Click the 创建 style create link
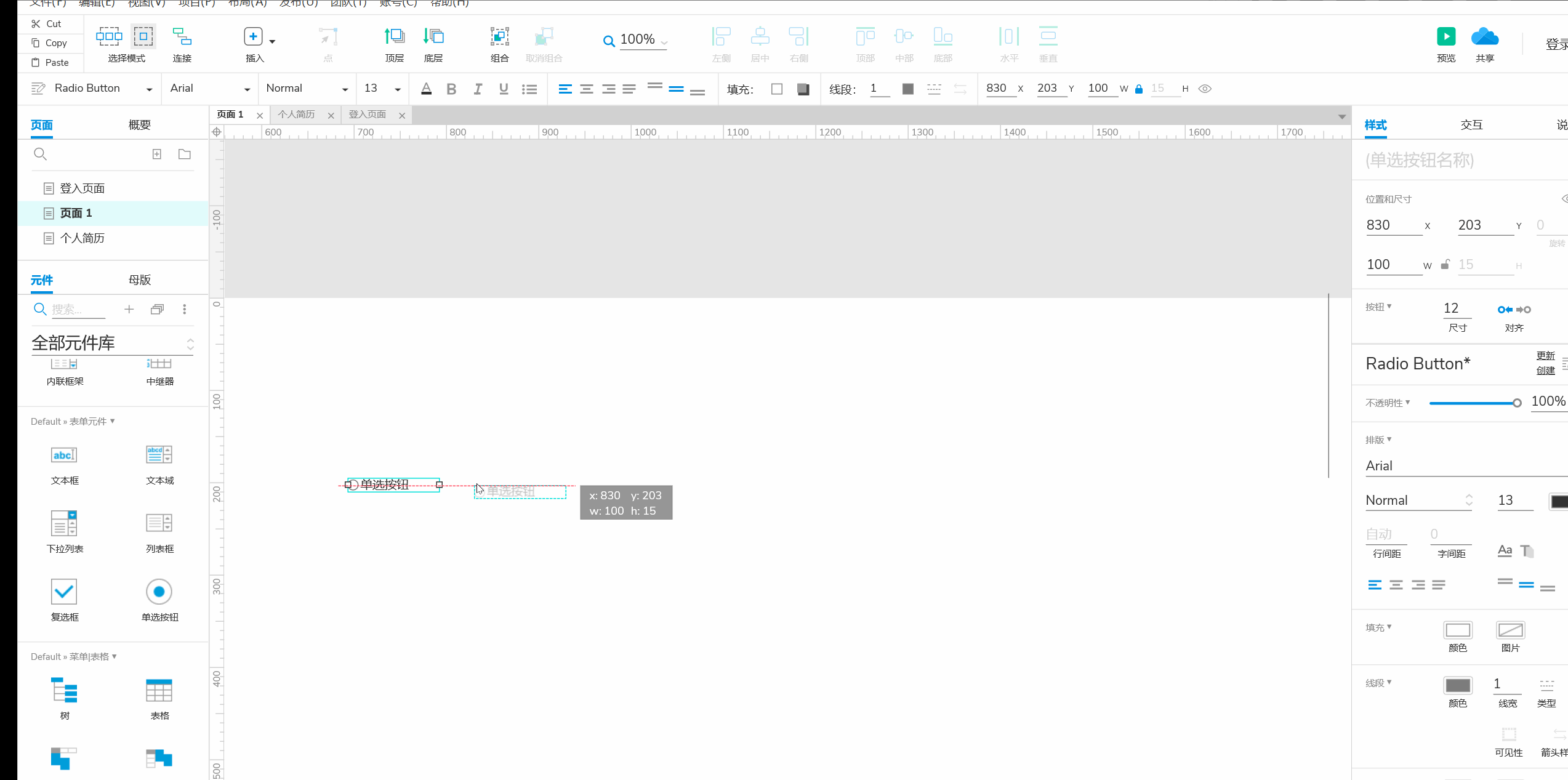 click(x=1546, y=371)
